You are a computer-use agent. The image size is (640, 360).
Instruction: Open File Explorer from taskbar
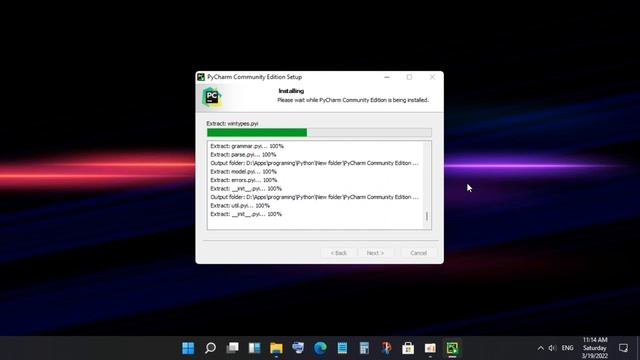point(276,348)
